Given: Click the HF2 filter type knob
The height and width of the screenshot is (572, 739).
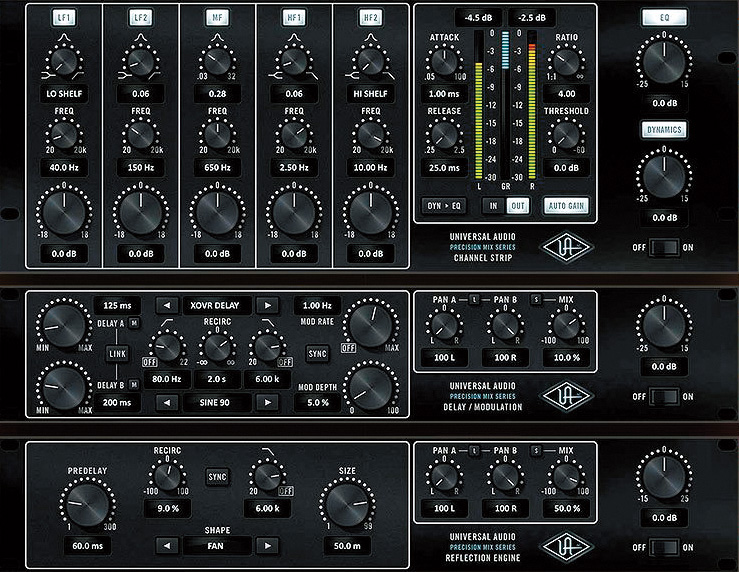Looking at the screenshot, I should (371, 63).
